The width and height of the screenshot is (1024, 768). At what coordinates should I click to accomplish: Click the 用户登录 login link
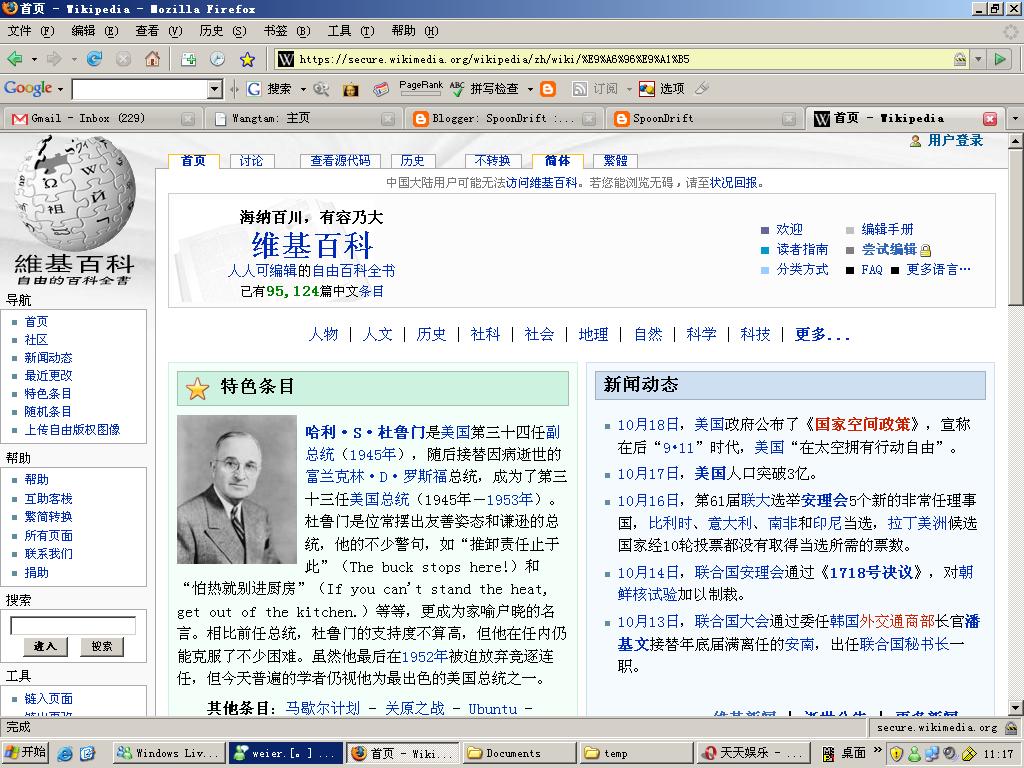point(955,140)
